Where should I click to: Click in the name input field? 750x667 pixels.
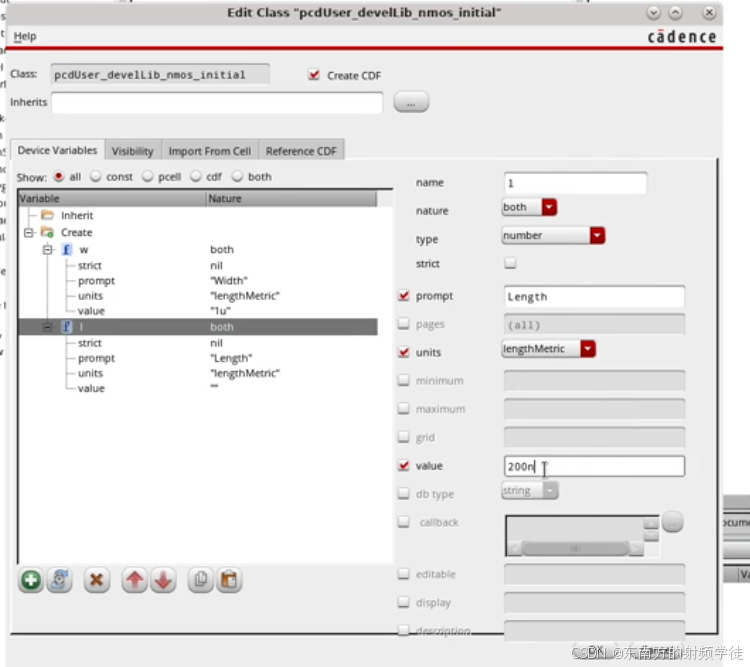point(575,183)
